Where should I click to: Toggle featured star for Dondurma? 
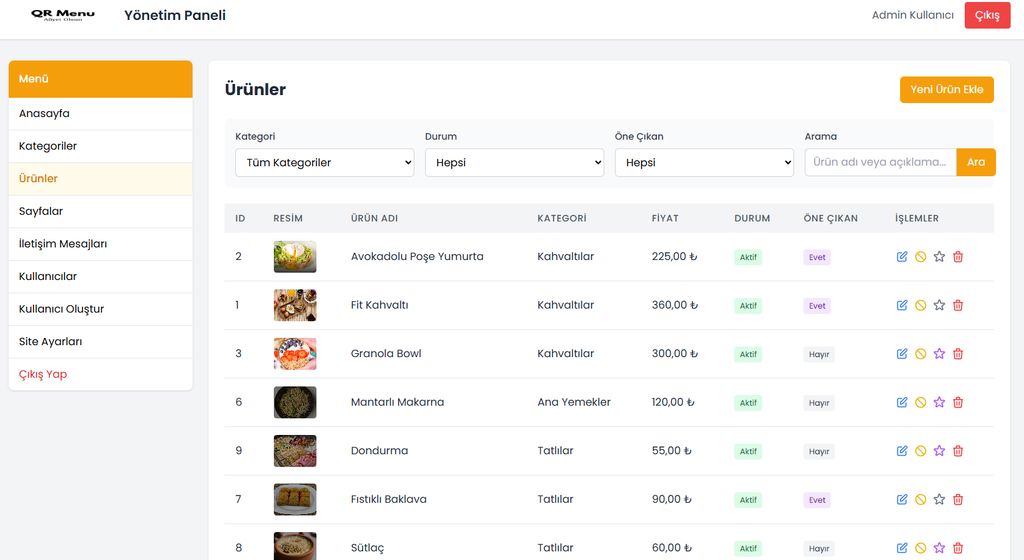(x=939, y=451)
